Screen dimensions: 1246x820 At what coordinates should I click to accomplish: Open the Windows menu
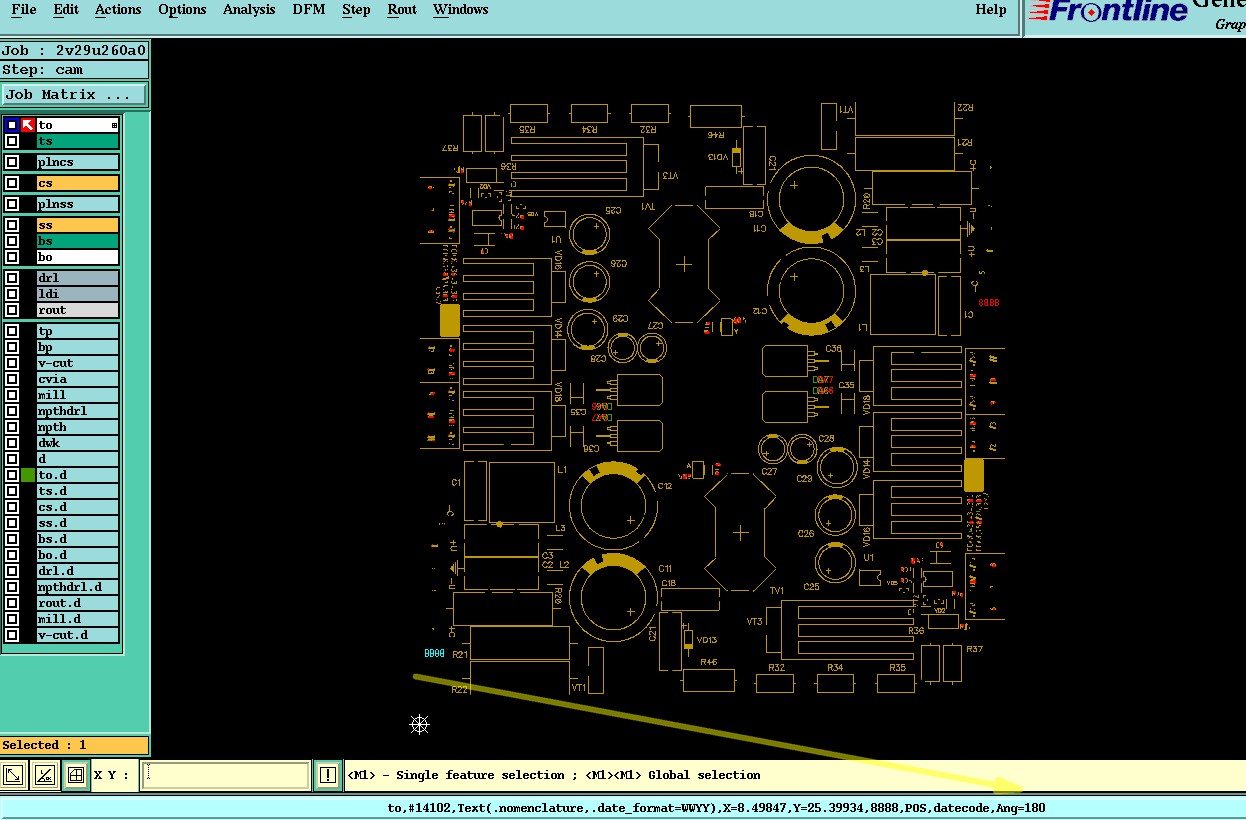(x=461, y=10)
